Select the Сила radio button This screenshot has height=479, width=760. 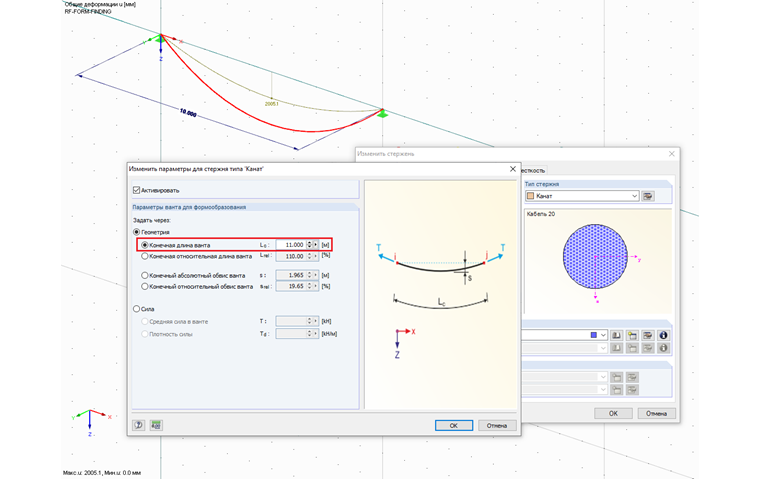coord(137,309)
